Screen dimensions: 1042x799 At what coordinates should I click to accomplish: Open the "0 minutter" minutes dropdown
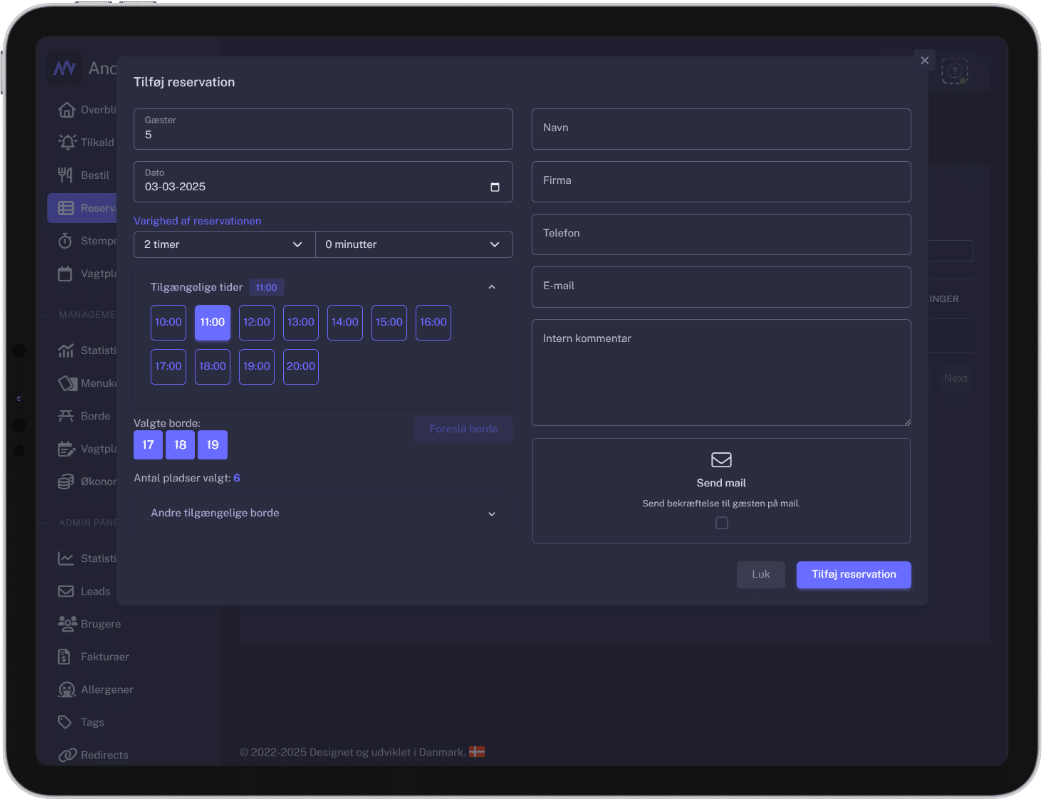coord(412,244)
